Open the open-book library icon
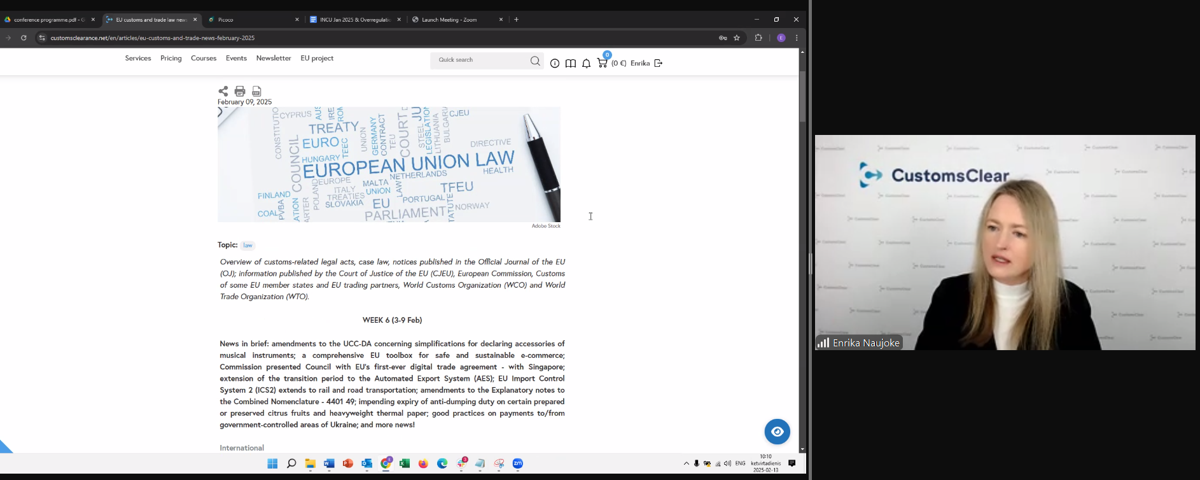The width and height of the screenshot is (1200, 480). 570,63
